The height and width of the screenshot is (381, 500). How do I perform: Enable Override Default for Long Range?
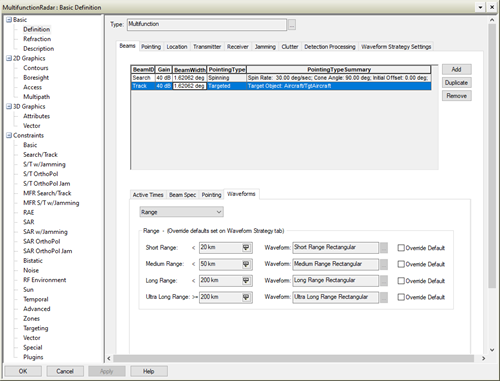point(401,281)
